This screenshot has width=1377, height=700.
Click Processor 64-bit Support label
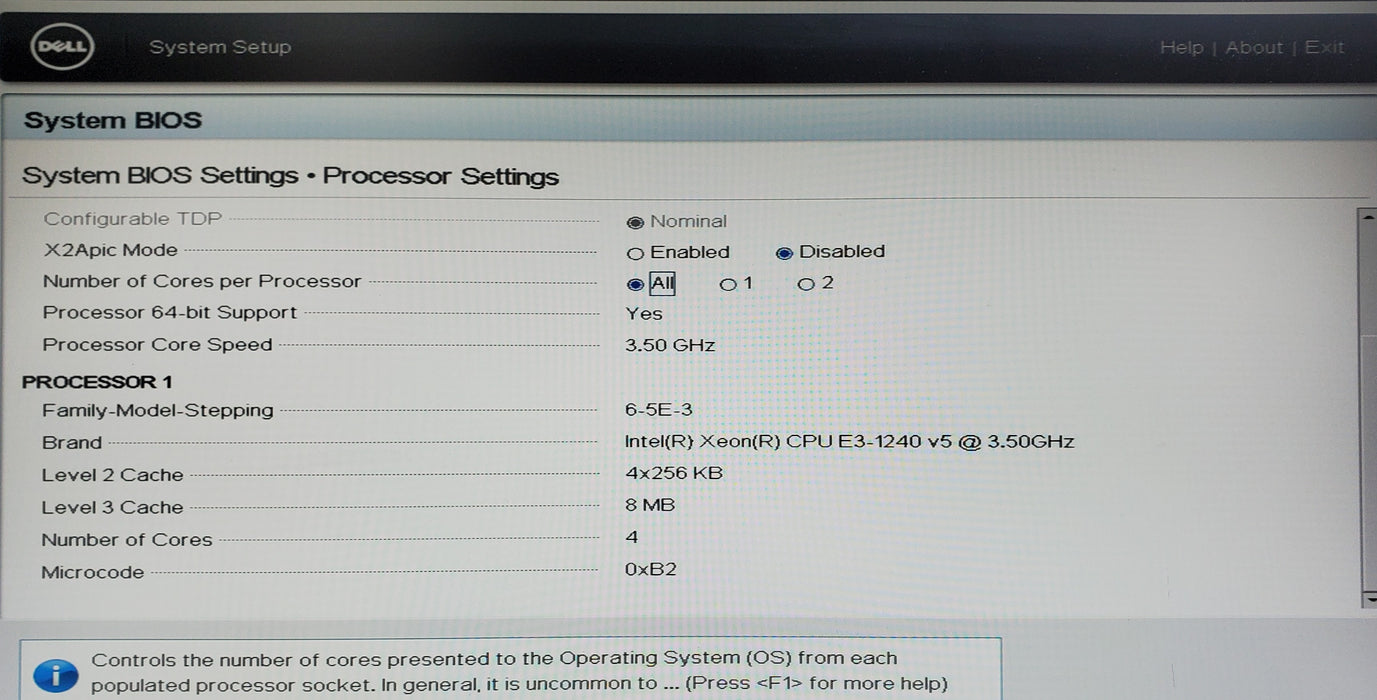[170, 312]
